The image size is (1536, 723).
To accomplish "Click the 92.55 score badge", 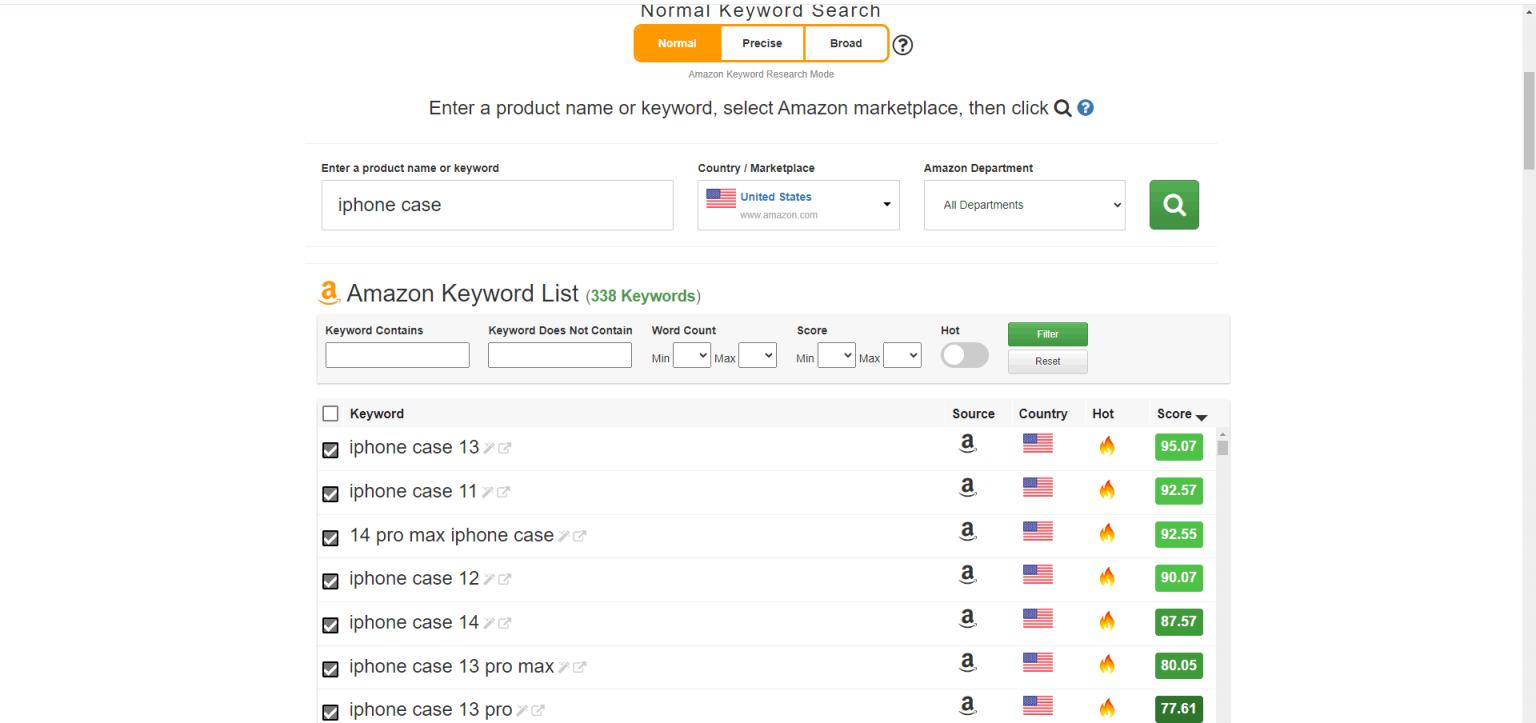I will [1178, 534].
